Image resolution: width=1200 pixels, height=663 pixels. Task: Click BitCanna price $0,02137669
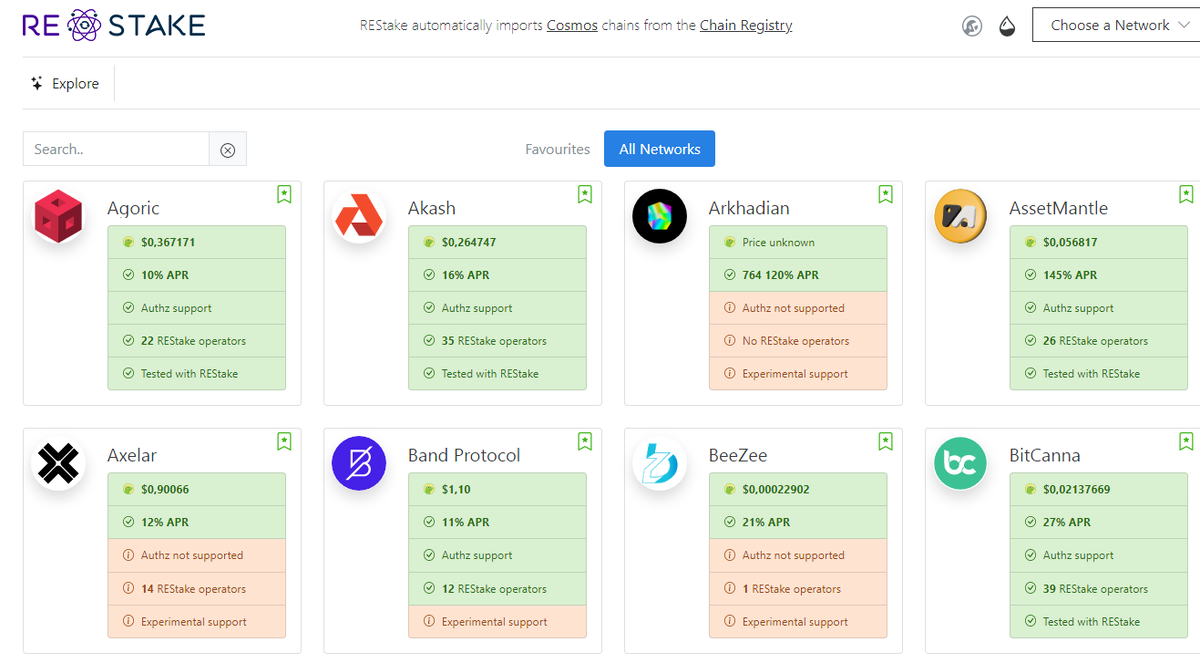coord(1099,489)
